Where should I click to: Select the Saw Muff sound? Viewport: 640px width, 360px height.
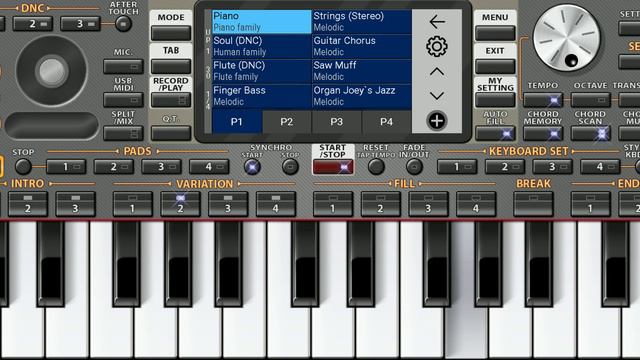coord(362,71)
